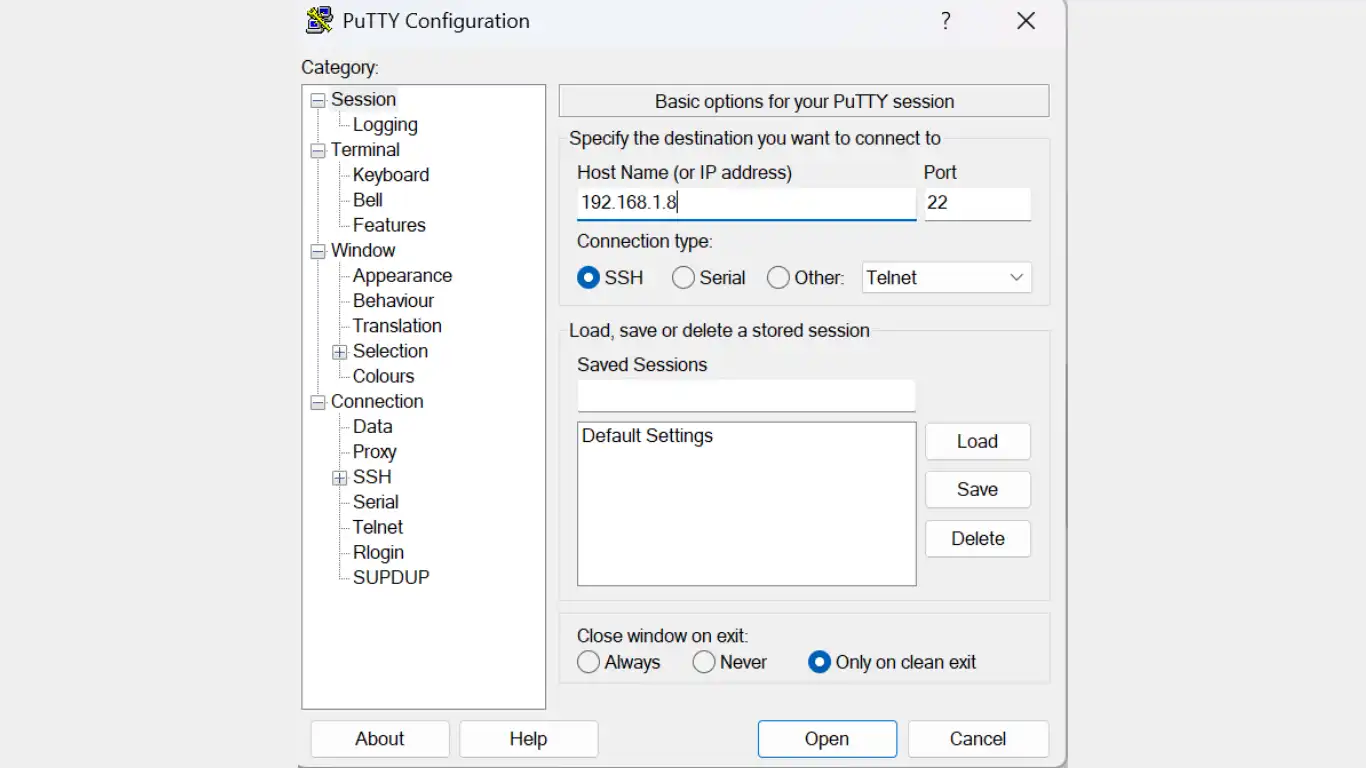Collapse the Session tree node
Screen dimensions: 1366x768
click(x=318, y=100)
